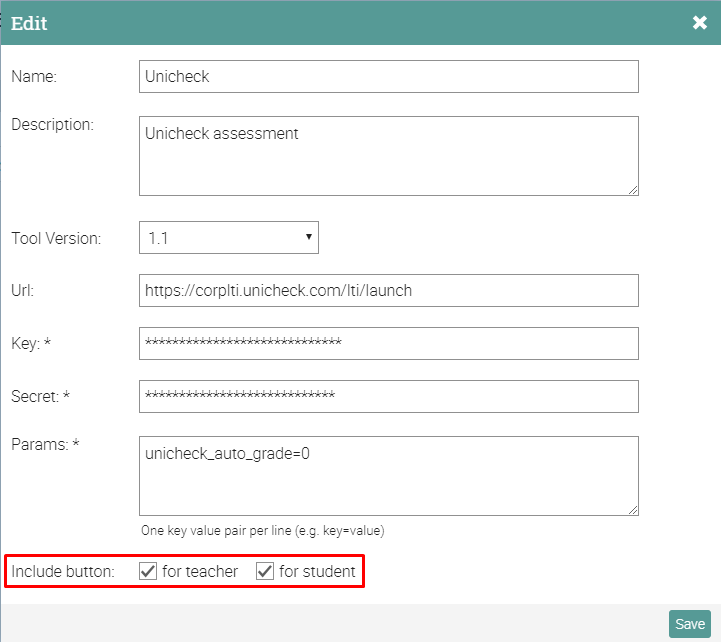Click the 'Description:' label

[52, 125]
